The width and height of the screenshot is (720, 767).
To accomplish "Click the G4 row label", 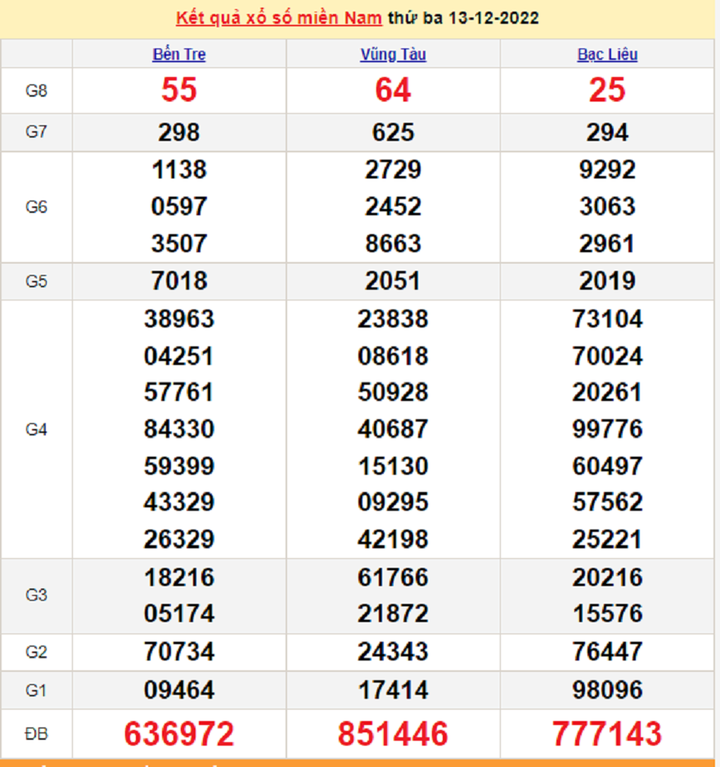I will tap(36, 429).
